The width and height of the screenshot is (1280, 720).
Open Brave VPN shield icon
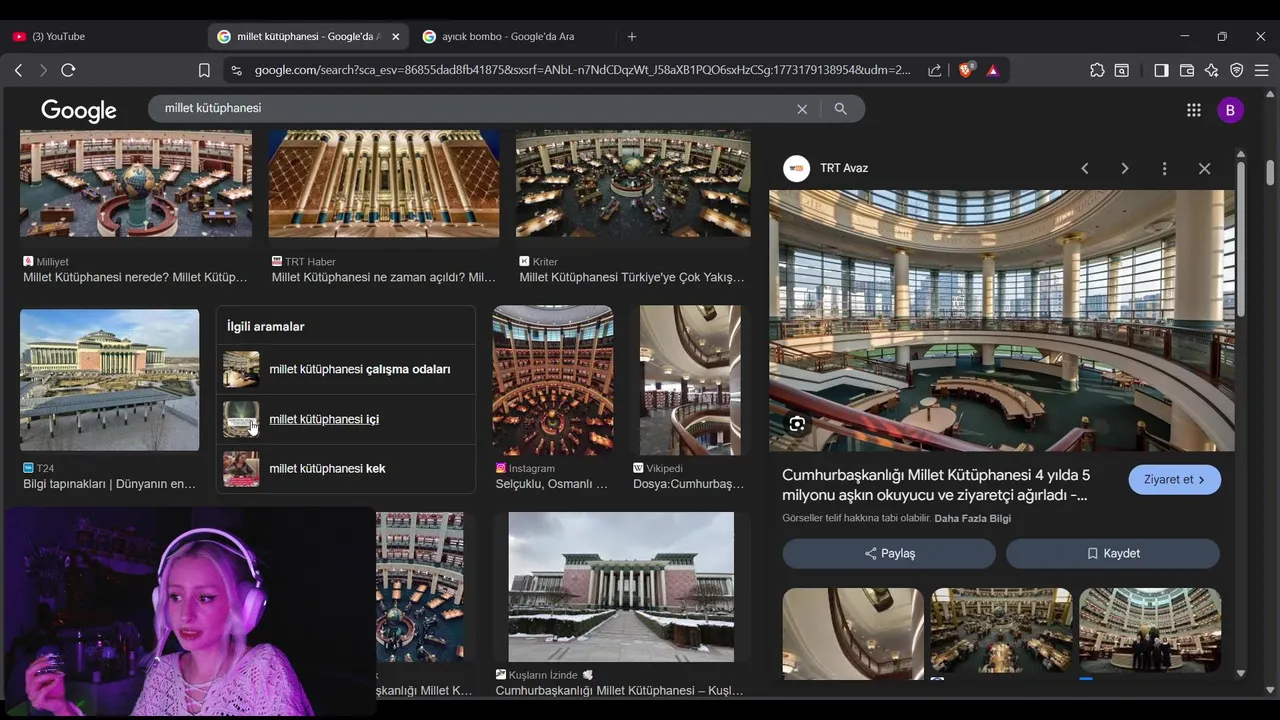1237,70
